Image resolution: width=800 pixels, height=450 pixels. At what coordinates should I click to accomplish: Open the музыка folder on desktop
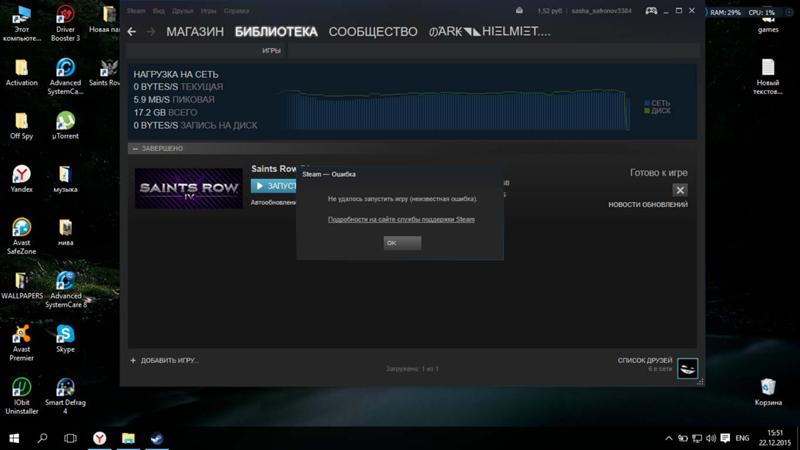click(65, 179)
